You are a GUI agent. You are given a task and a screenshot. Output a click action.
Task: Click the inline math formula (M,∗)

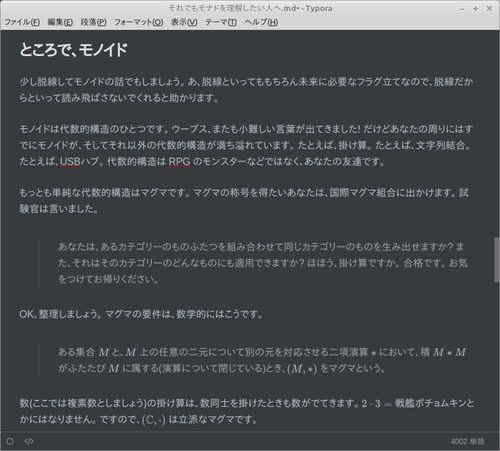coord(302,369)
